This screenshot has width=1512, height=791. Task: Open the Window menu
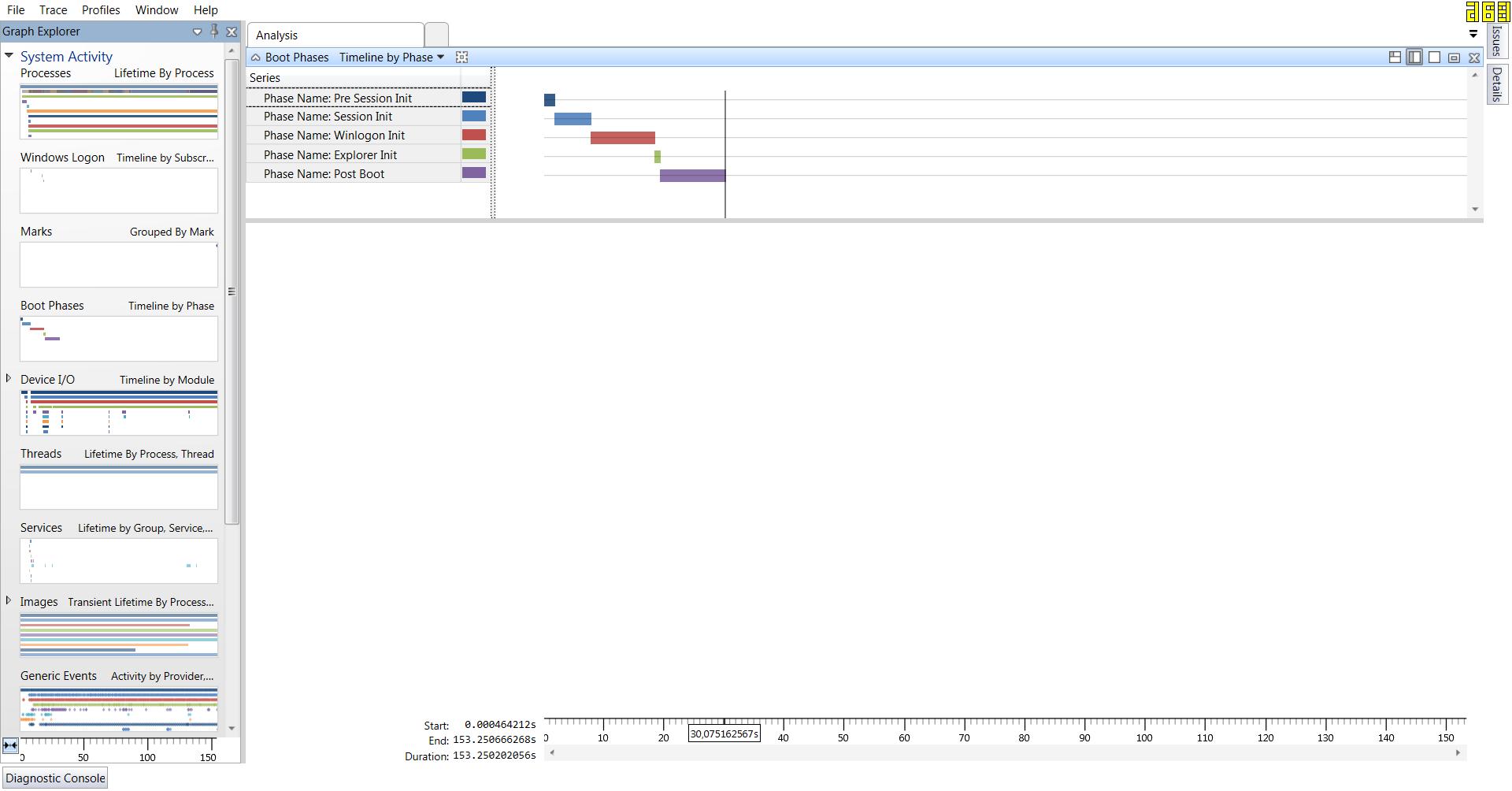(x=157, y=10)
